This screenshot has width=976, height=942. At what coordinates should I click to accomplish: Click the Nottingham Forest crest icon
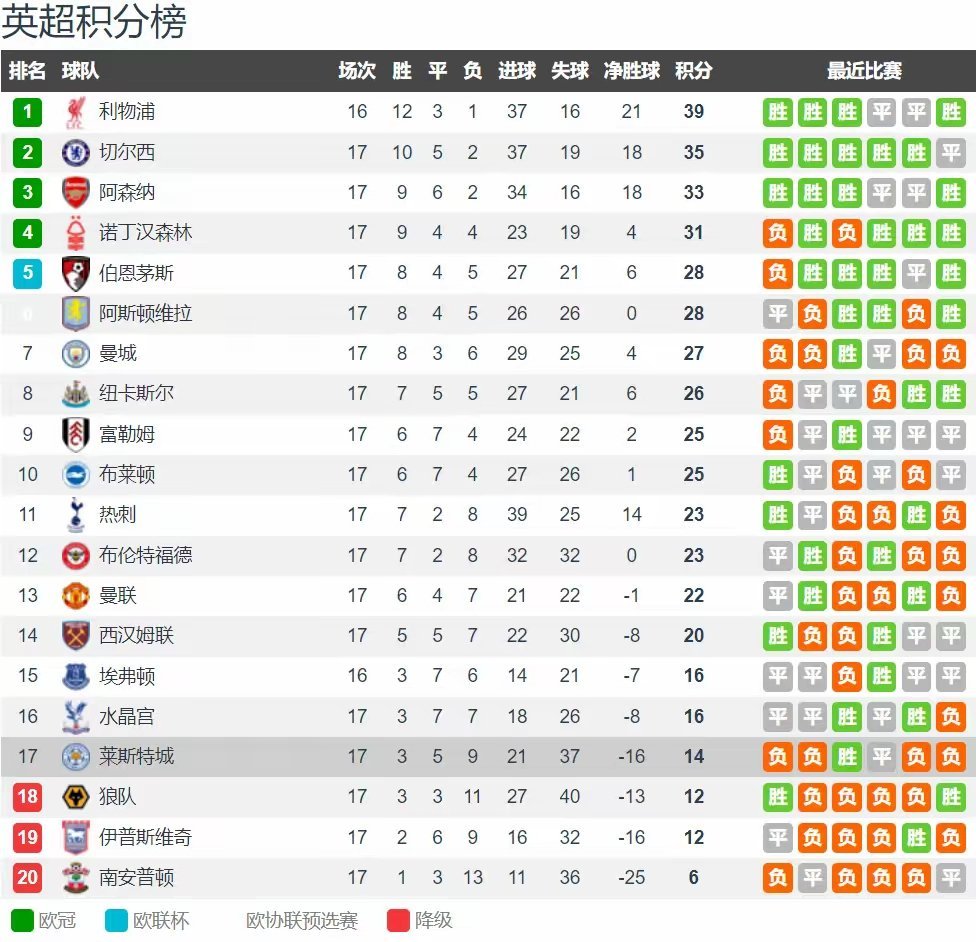(76, 233)
